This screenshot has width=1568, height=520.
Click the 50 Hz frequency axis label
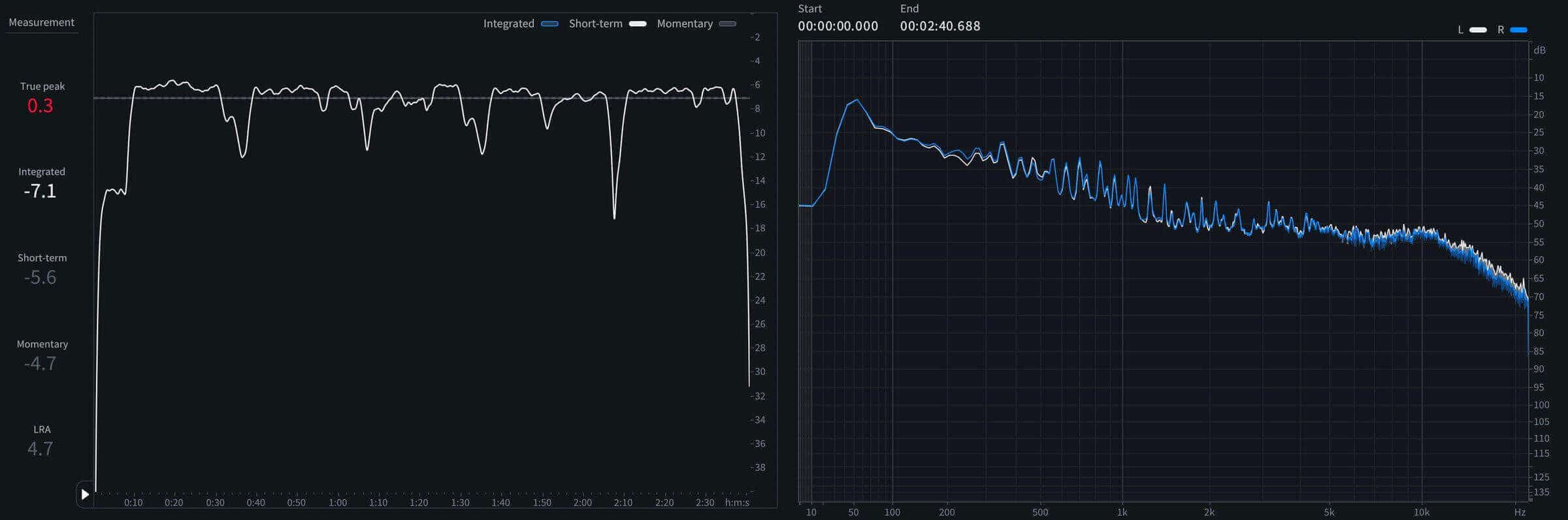coord(853,513)
